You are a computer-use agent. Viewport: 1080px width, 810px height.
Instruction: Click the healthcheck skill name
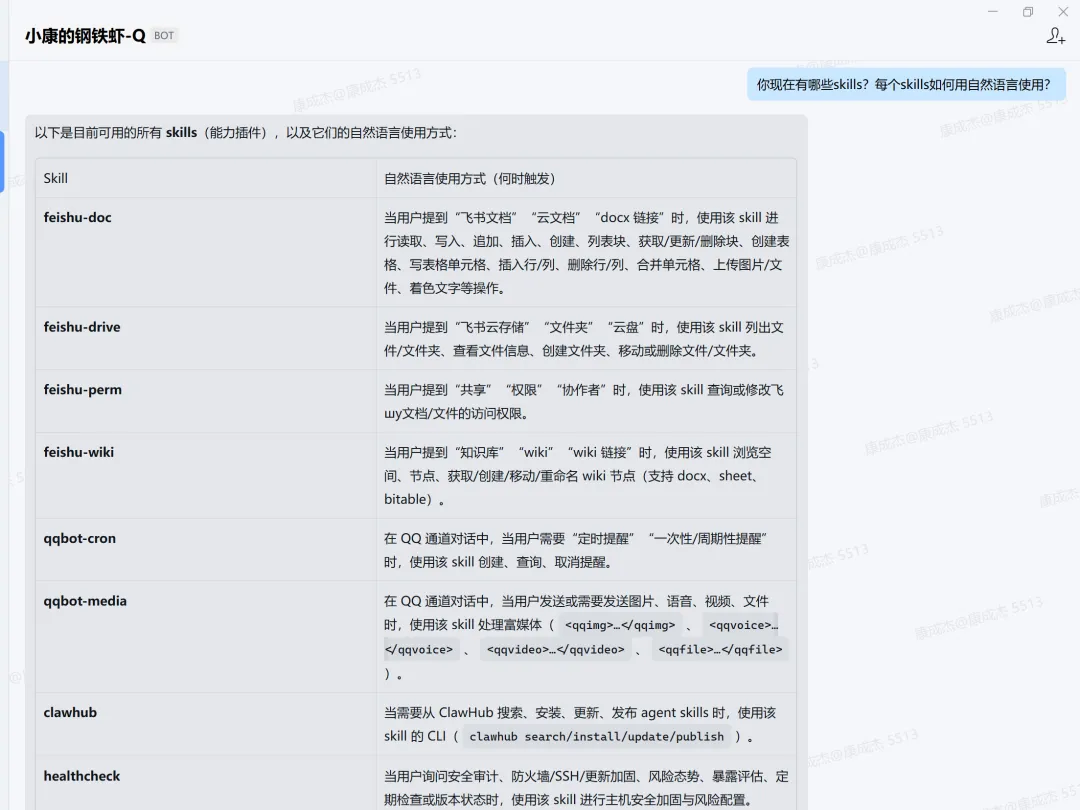tap(82, 776)
